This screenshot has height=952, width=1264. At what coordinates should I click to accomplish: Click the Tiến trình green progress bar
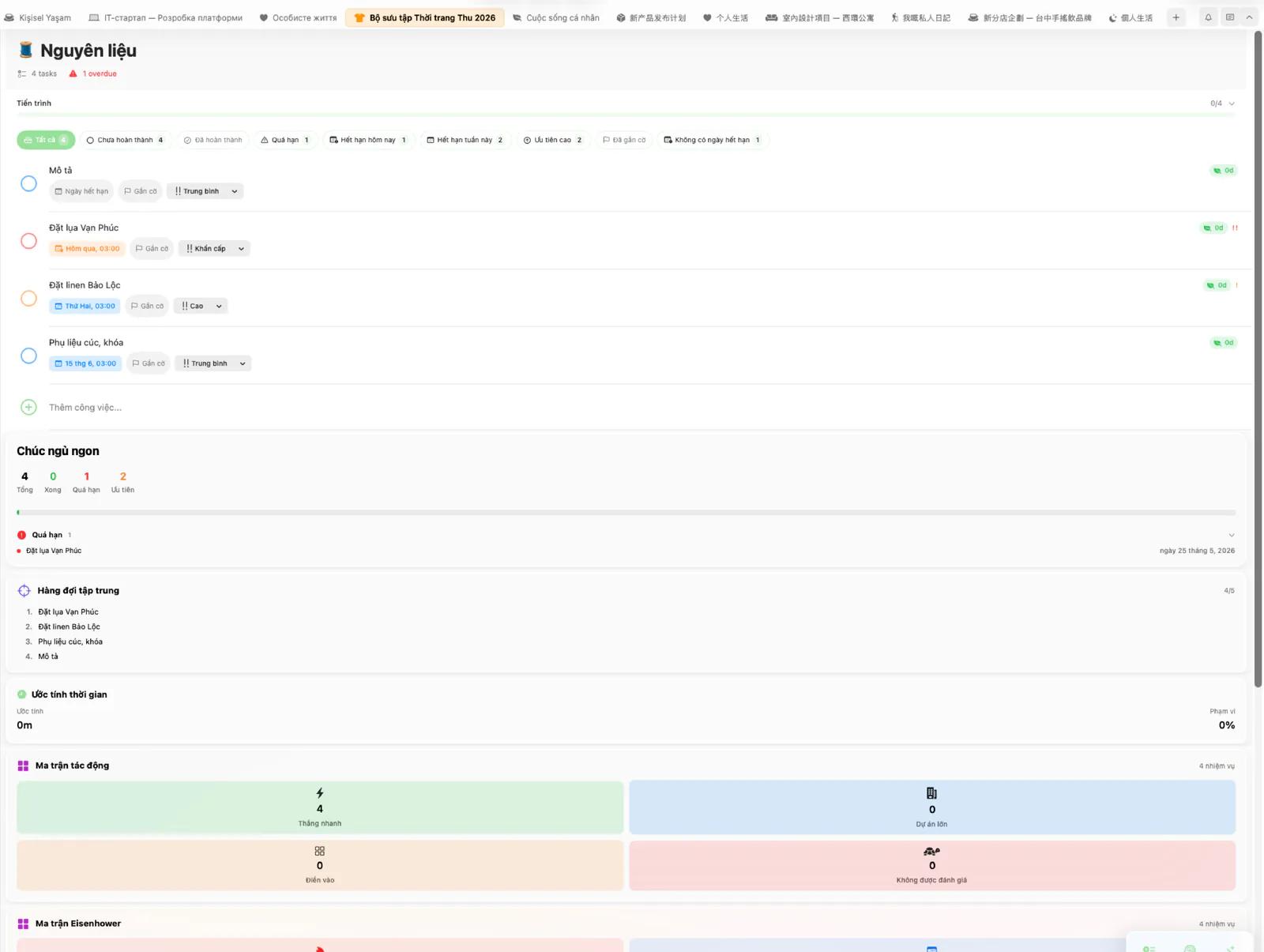[x=626, y=115]
